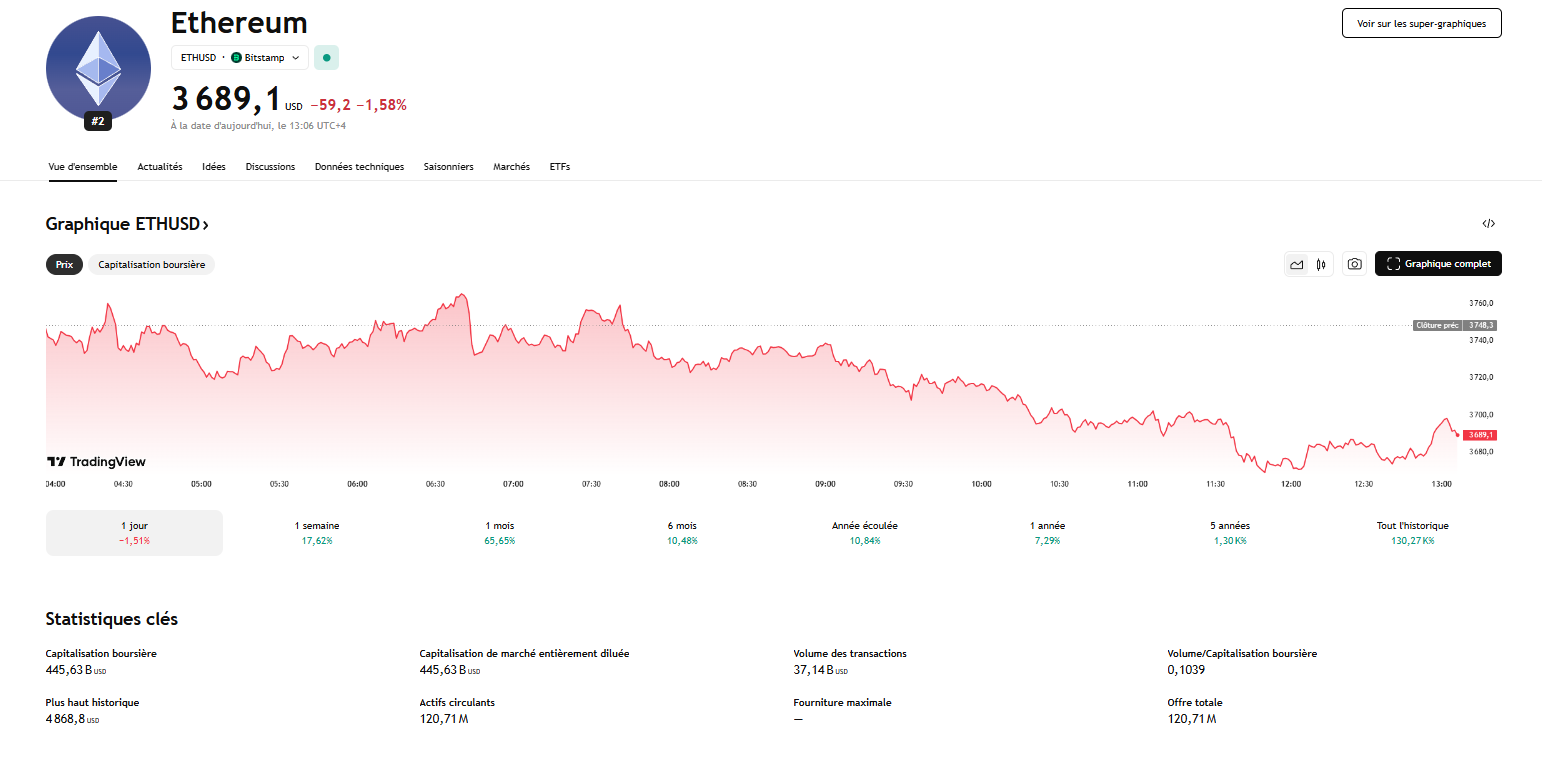Select the Prix chart pill

65,265
